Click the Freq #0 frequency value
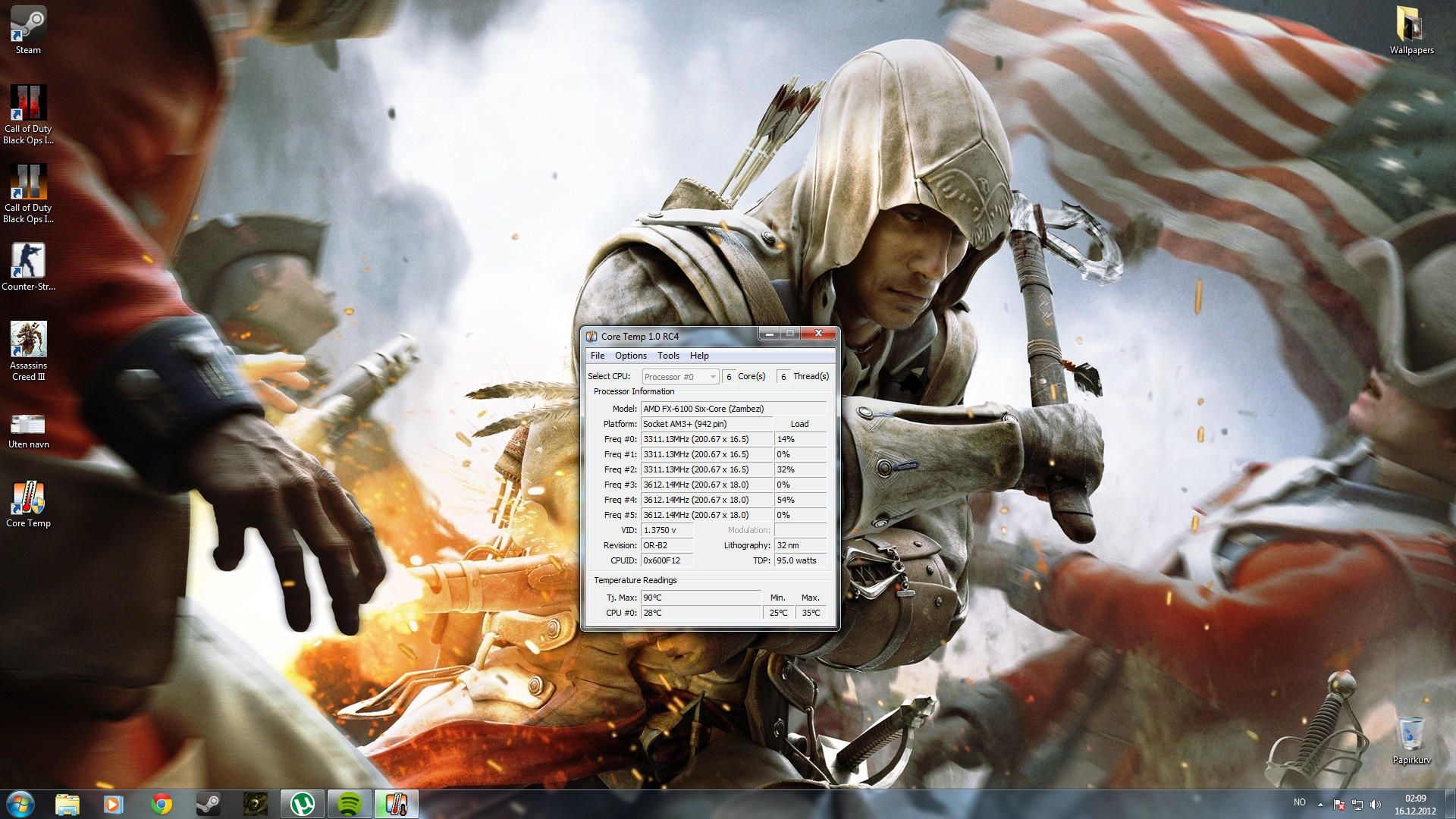 tap(707, 439)
